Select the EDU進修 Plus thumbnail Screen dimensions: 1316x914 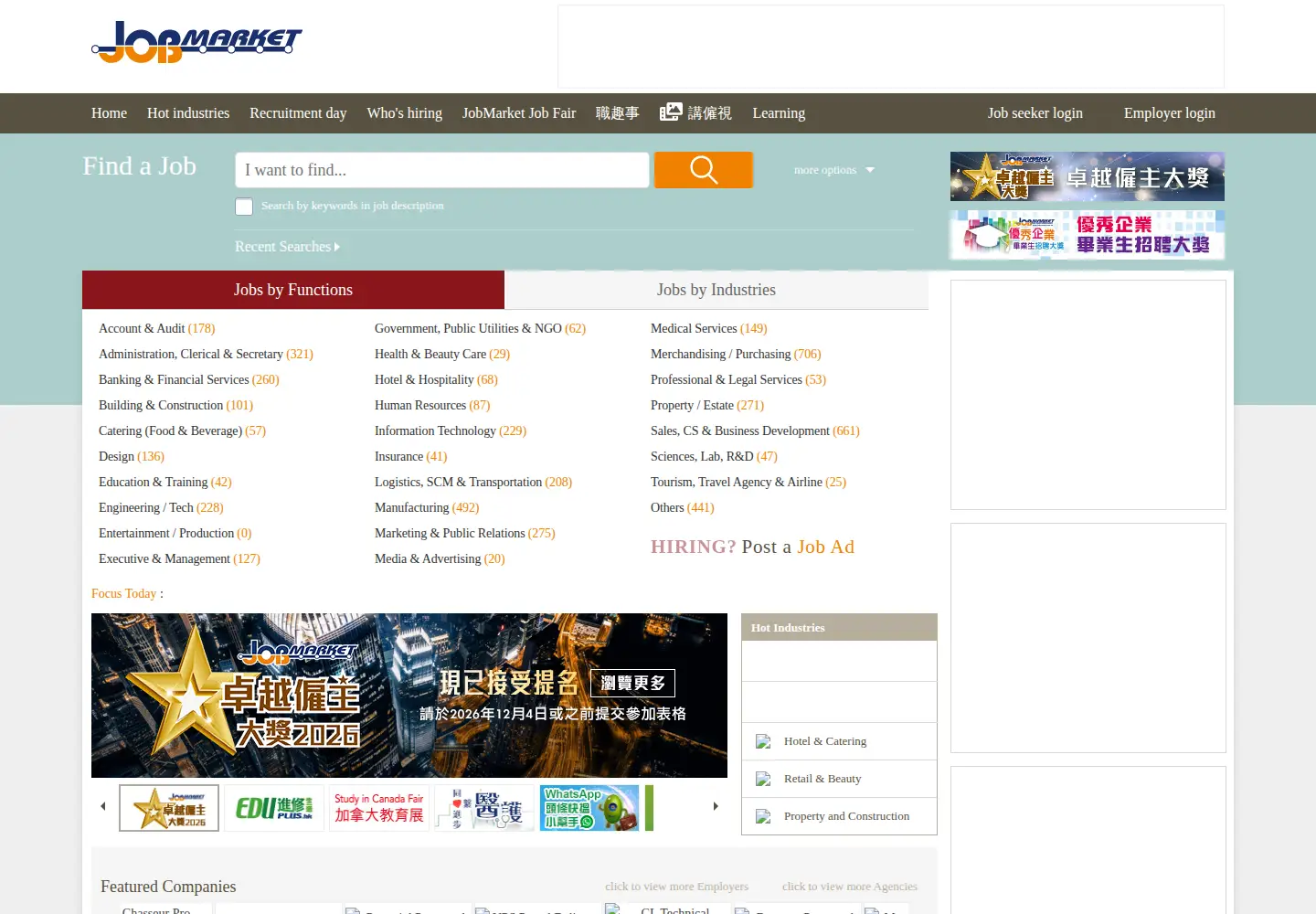[x=274, y=808]
